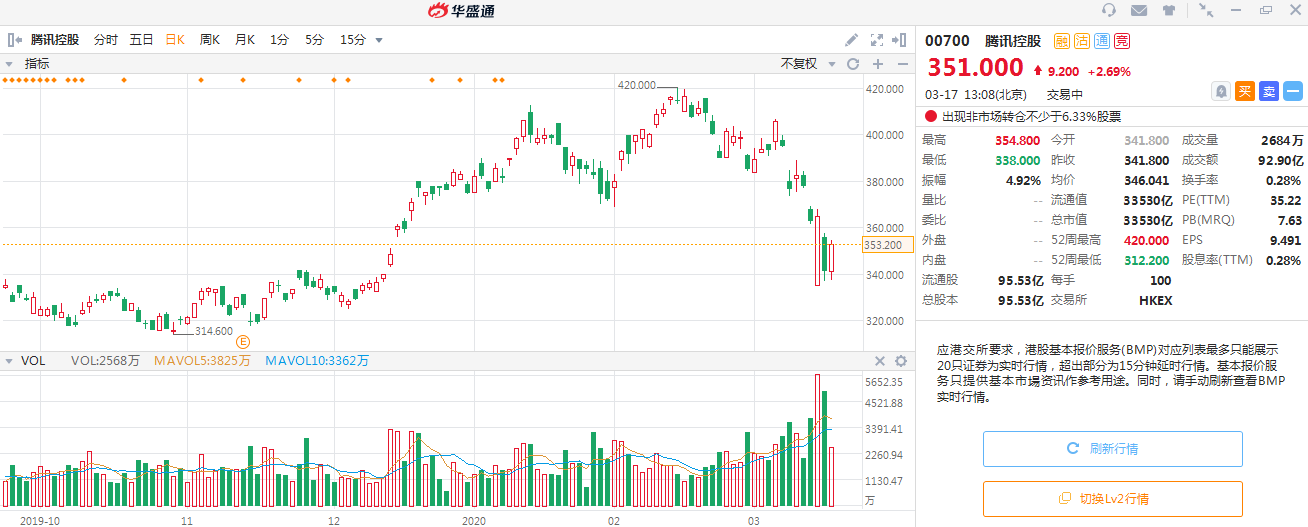
Task: Click the fullscreen chart icon
Action: (x=877, y=40)
